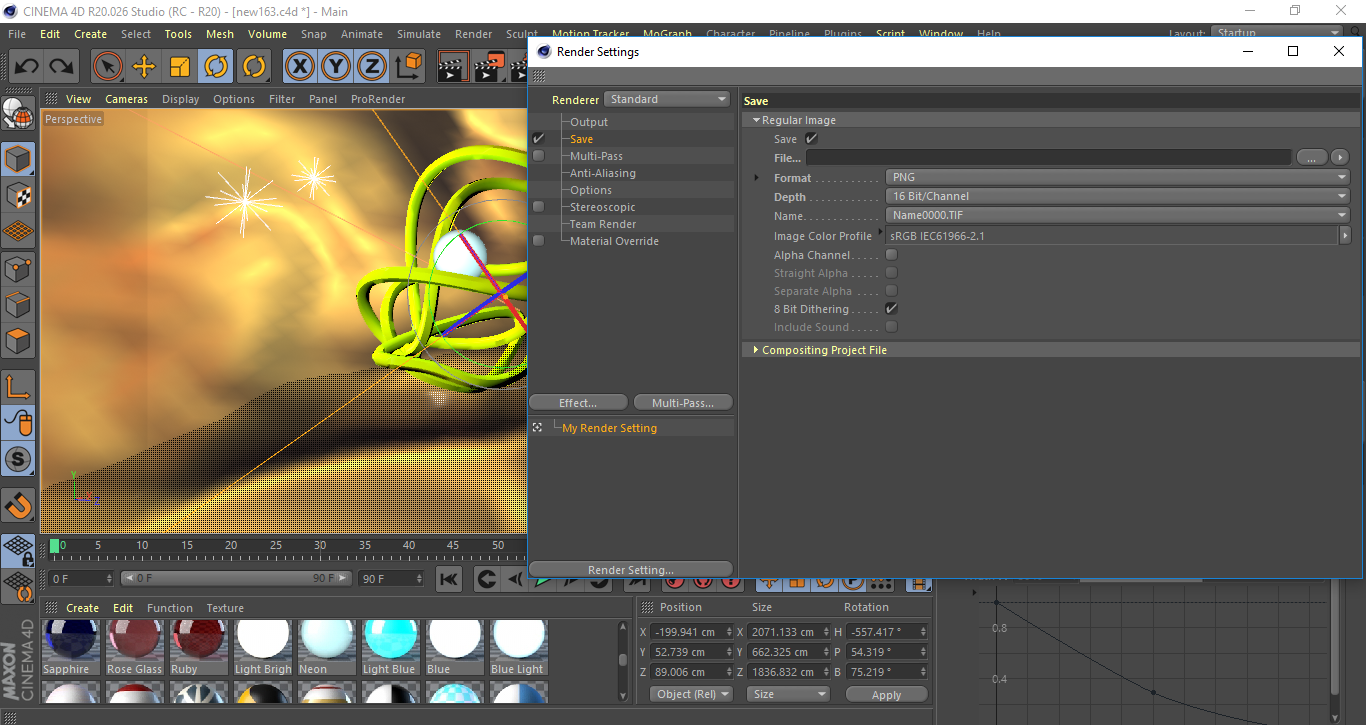Expand the Format options triangle

757,178
